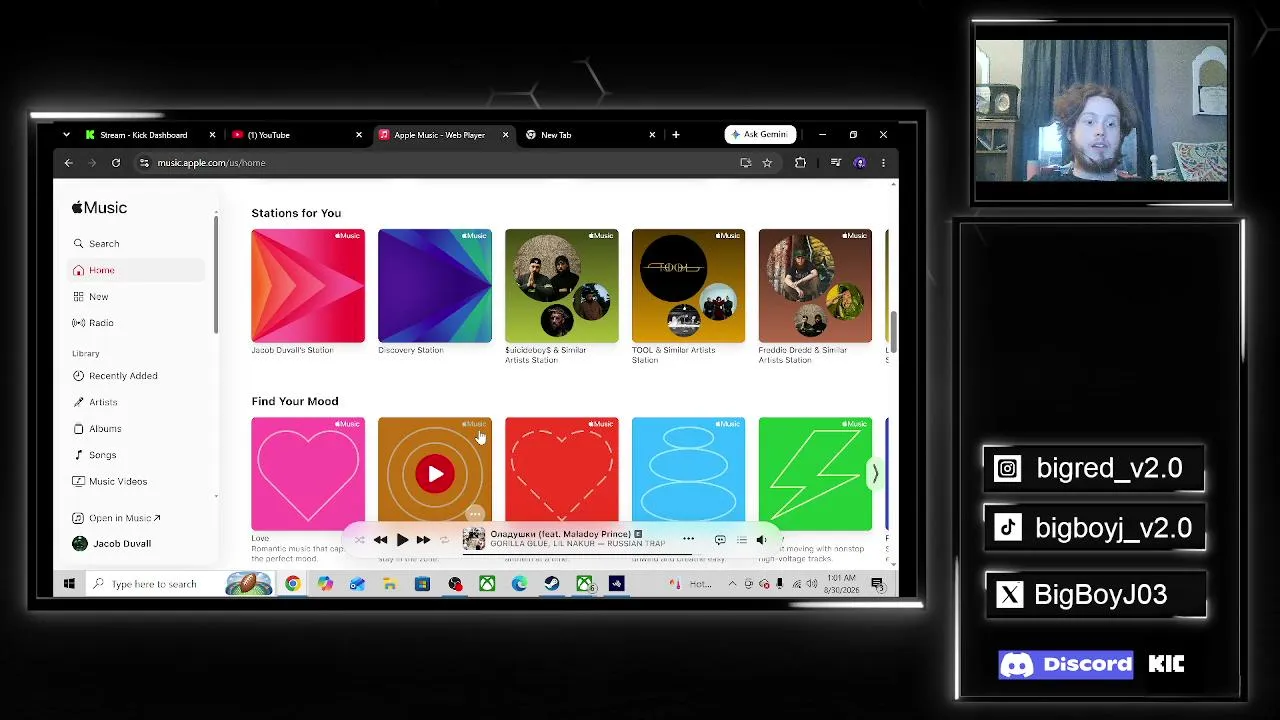Open the Discovery Station tile

tap(435, 286)
